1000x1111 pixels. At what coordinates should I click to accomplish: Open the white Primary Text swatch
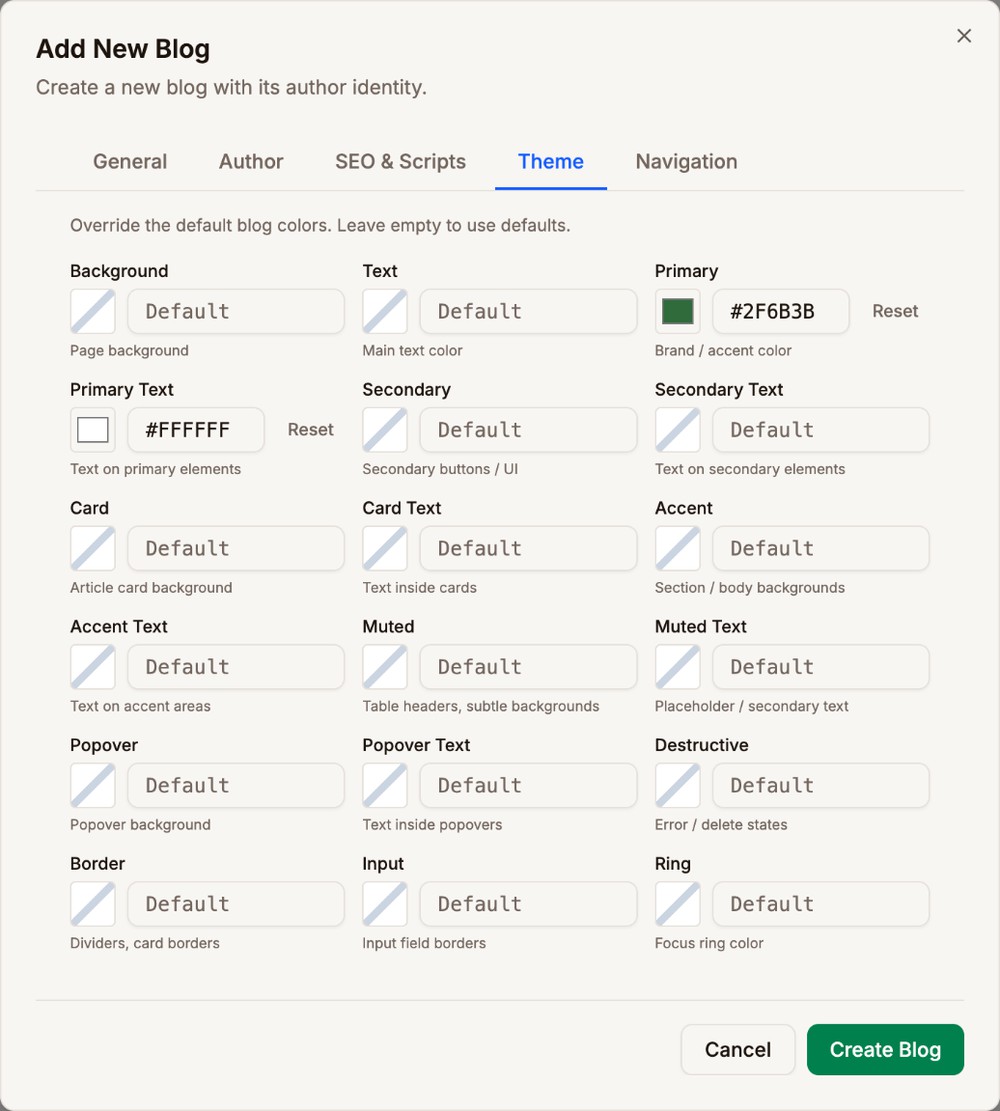tap(93, 429)
